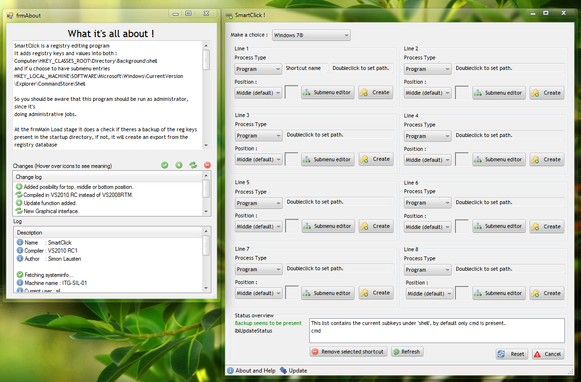The image size is (581, 382).
Task: Click 'Machine name : ITG-SIL-01' log row
Action: pos(52,283)
